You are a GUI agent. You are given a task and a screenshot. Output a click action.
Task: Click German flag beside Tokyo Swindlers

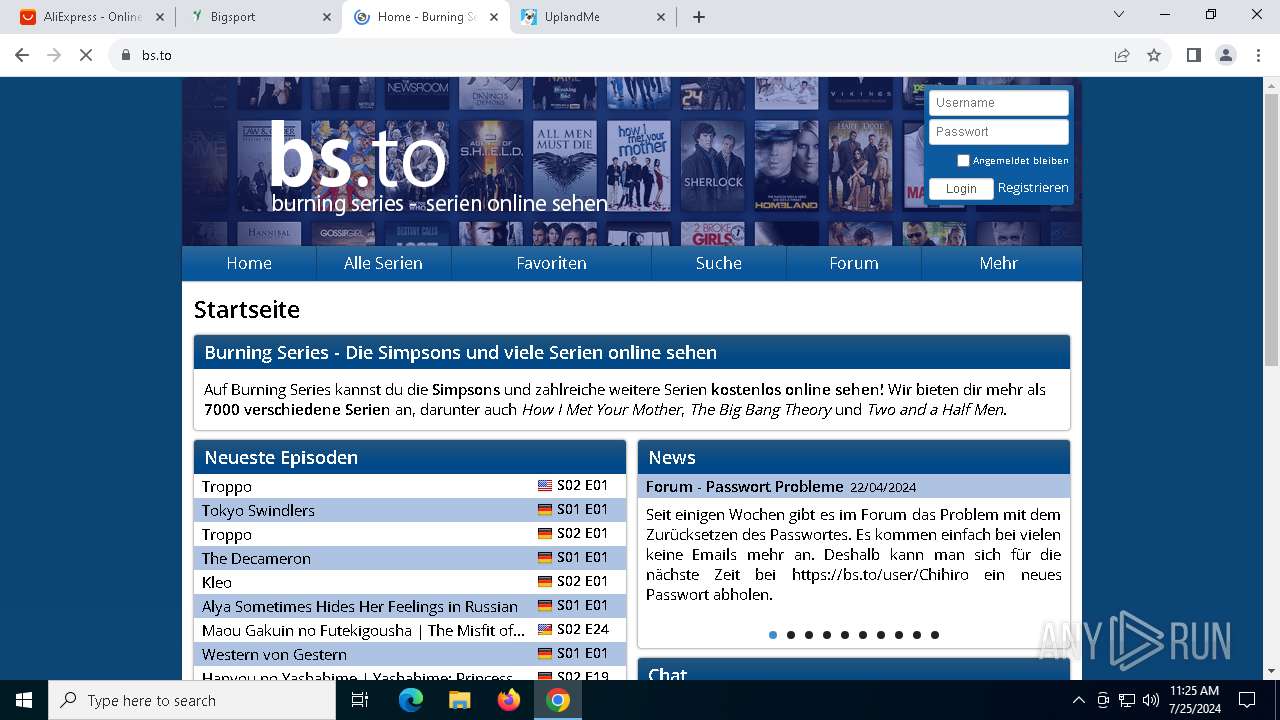tap(545, 509)
